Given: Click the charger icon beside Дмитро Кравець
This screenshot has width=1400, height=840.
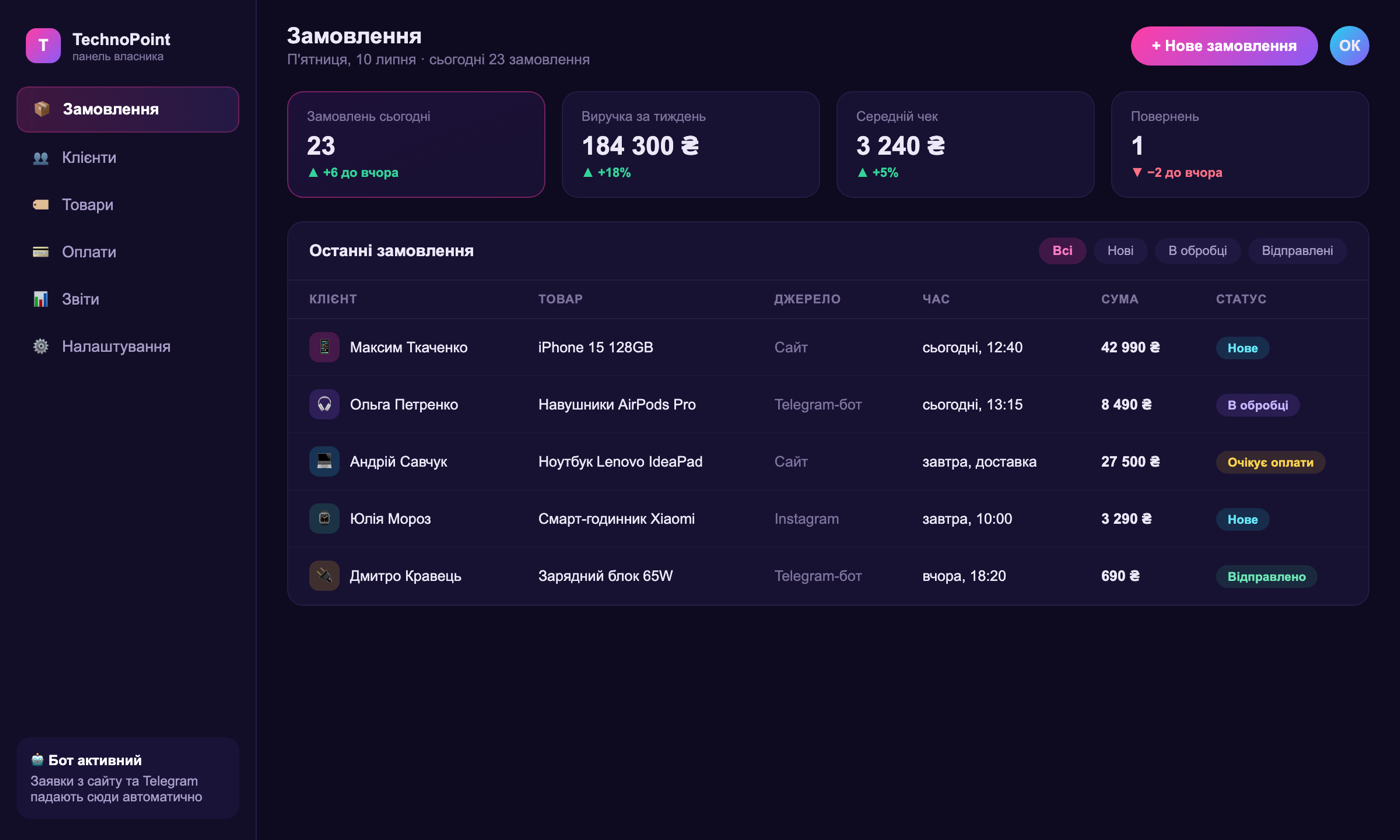Looking at the screenshot, I should [324, 576].
